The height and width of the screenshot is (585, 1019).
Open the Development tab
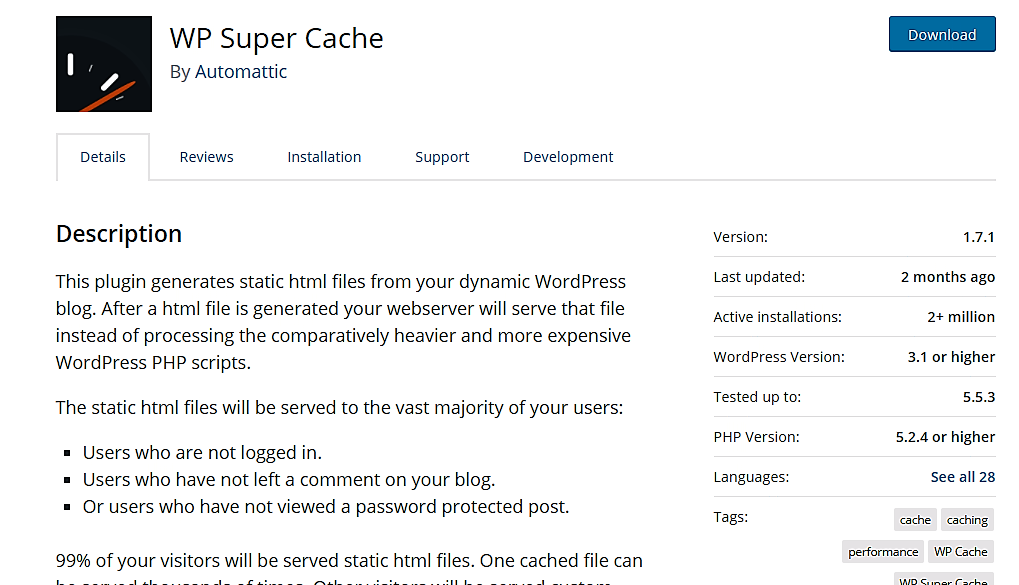click(568, 157)
